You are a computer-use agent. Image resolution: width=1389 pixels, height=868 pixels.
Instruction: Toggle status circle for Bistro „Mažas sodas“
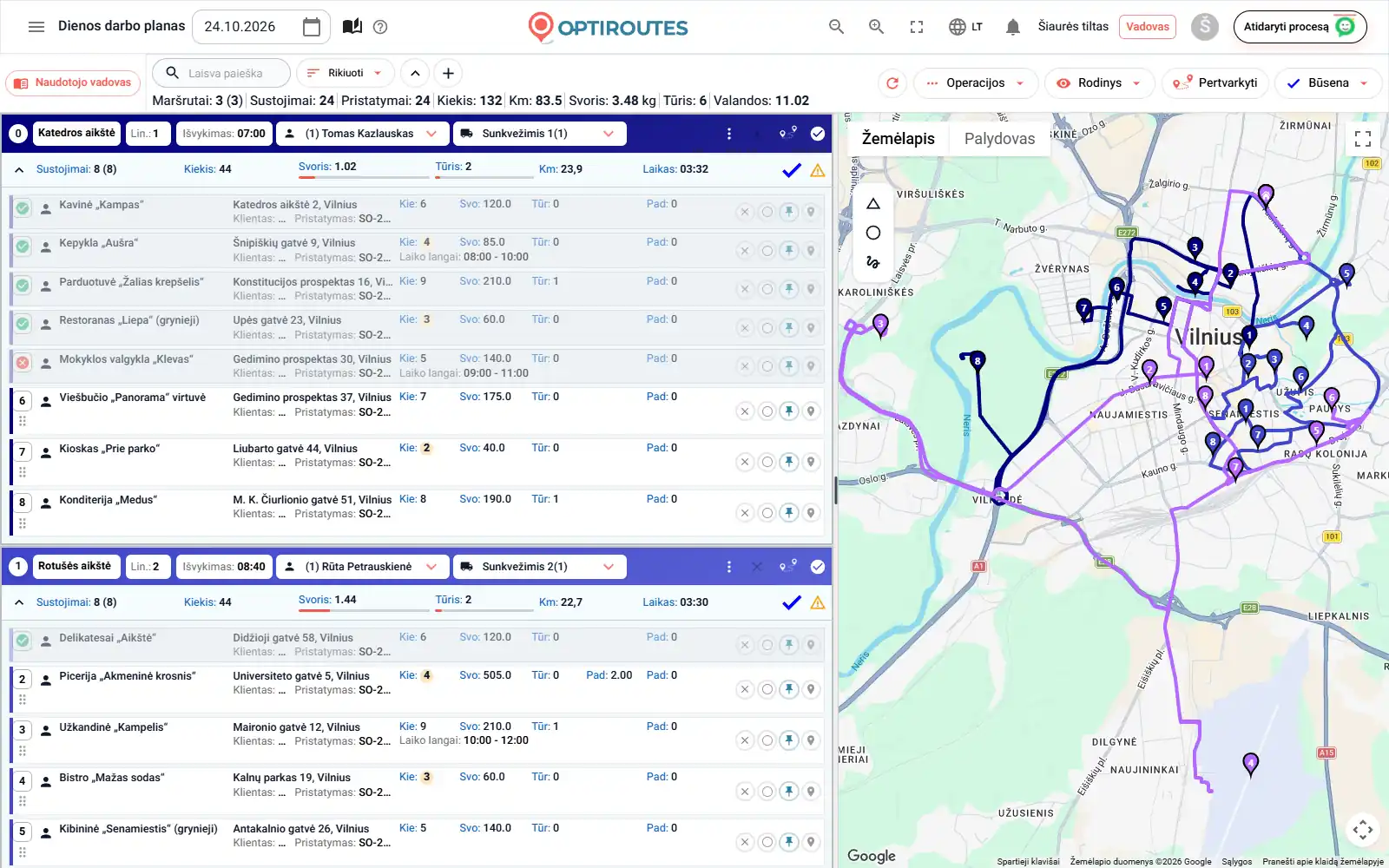(767, 792)
